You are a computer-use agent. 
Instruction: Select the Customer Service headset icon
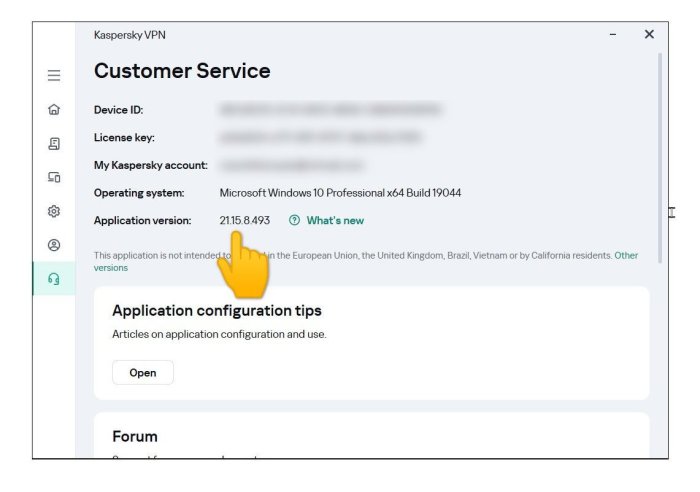pos(54,279)
